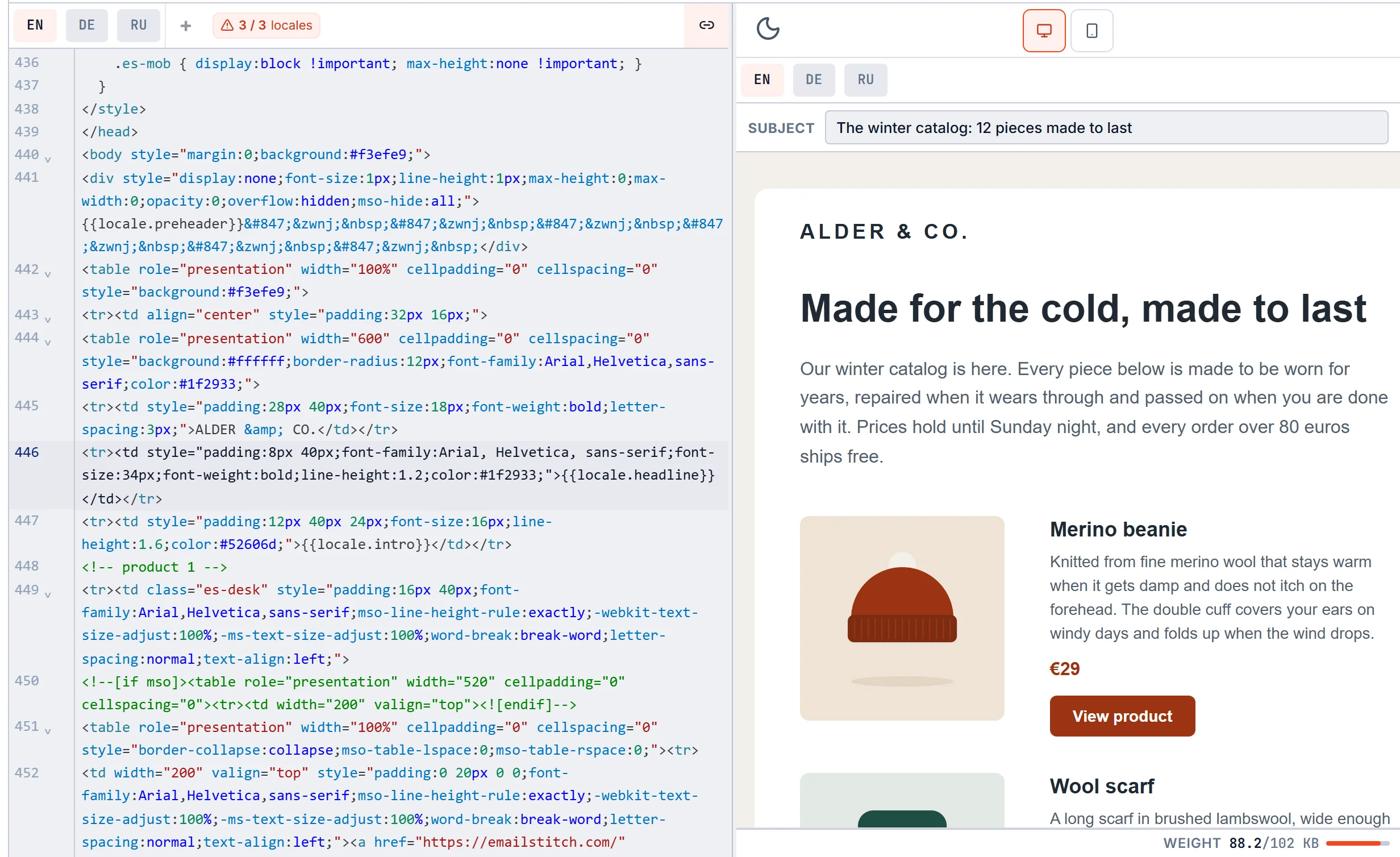Switch preview locale to EN

pyautogui.click(x=762, y=80)
